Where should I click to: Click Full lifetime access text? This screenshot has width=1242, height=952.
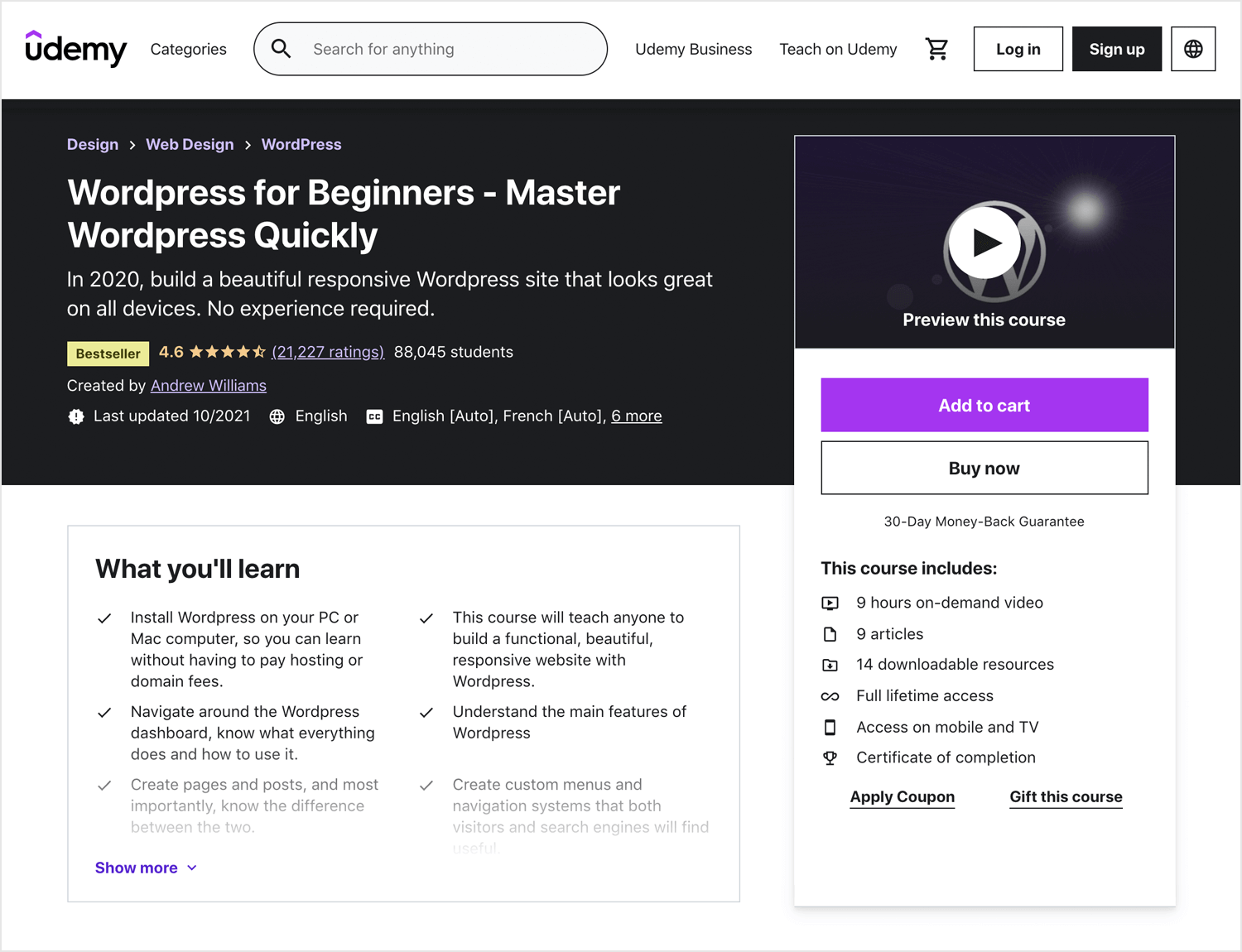coord(925,696)
